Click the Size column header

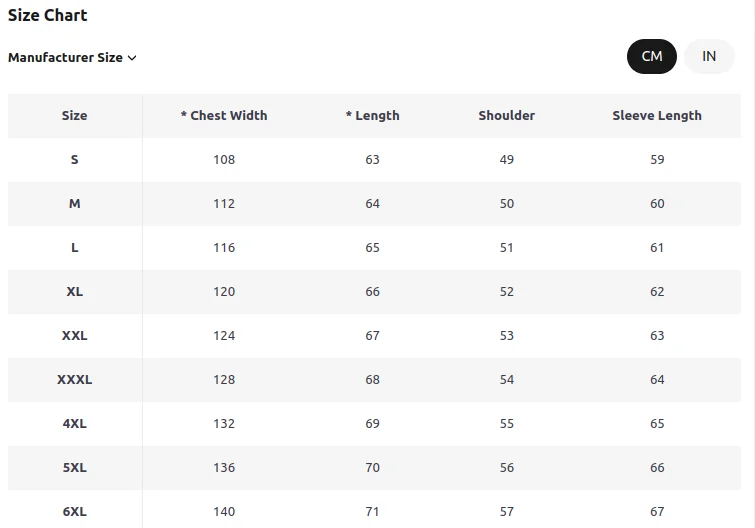(75, 116)
